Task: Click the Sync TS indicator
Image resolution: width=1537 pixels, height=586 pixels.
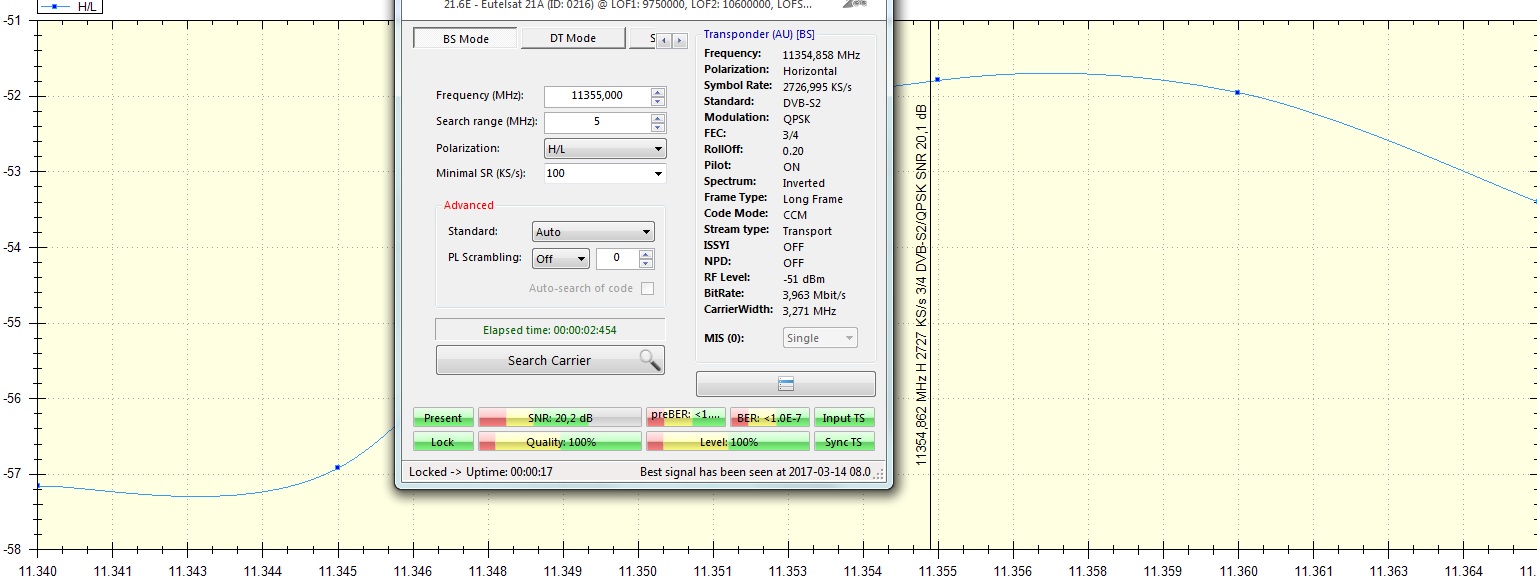Action: click(844, 442)
